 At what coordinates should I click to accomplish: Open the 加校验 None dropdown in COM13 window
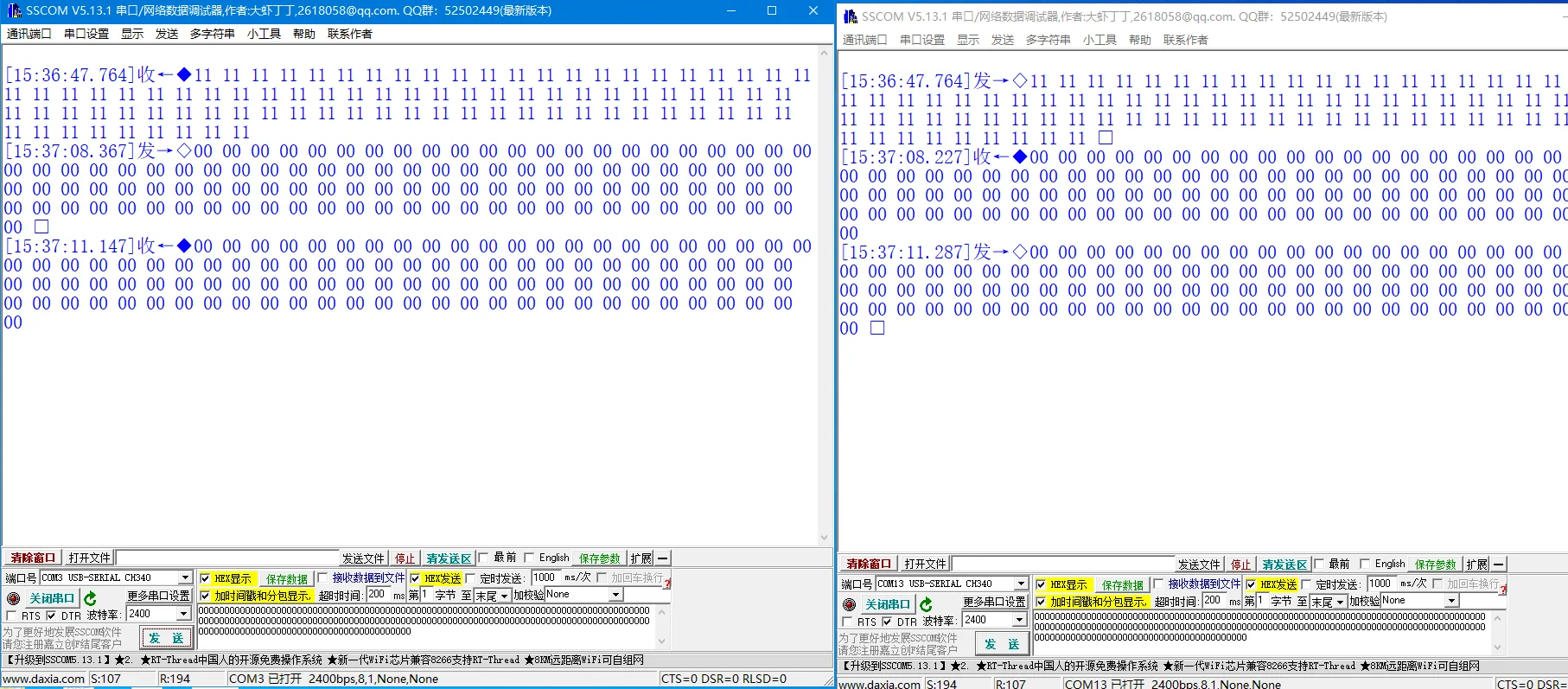coord(1451,601)
